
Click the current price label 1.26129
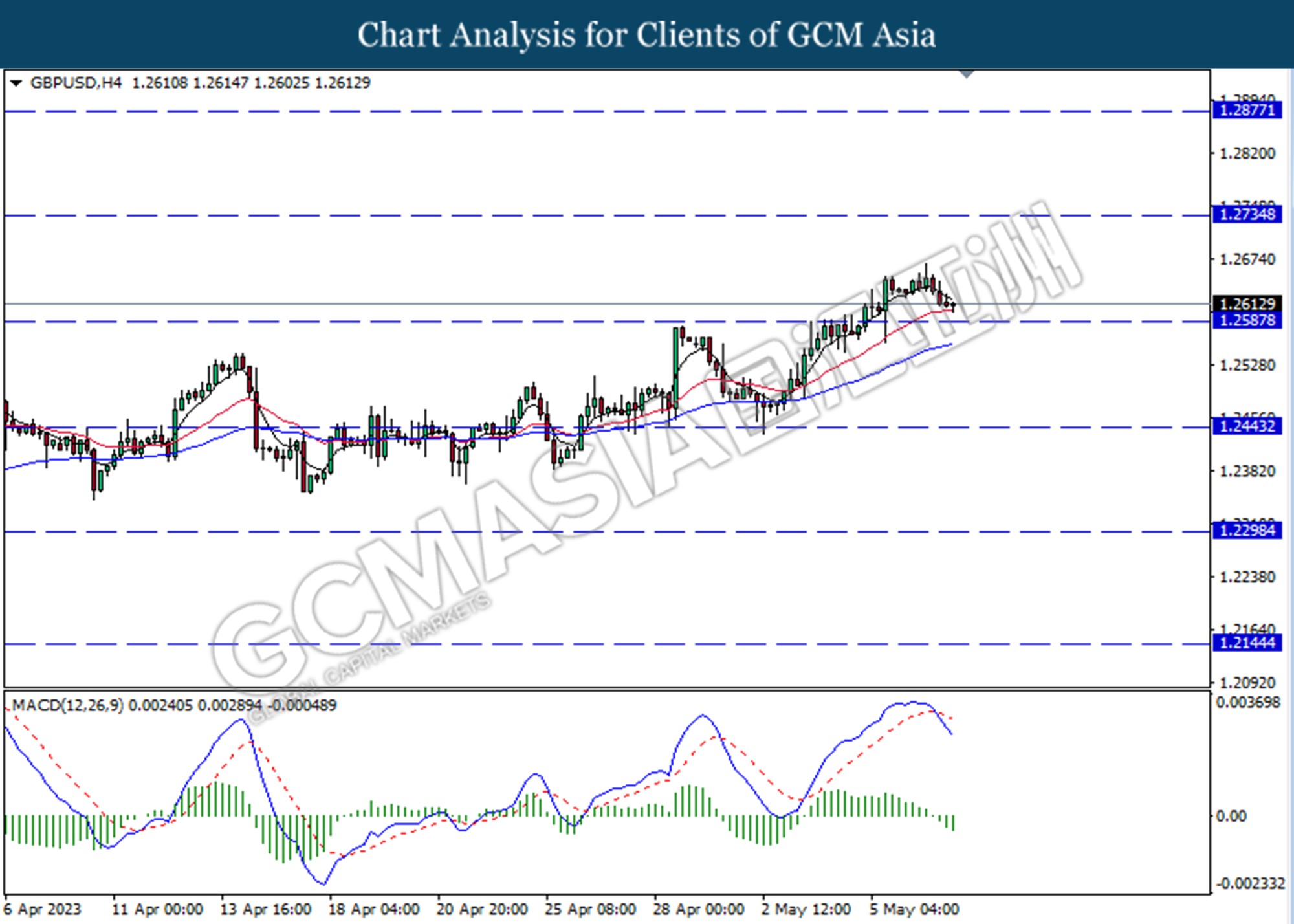point(1247,303)
